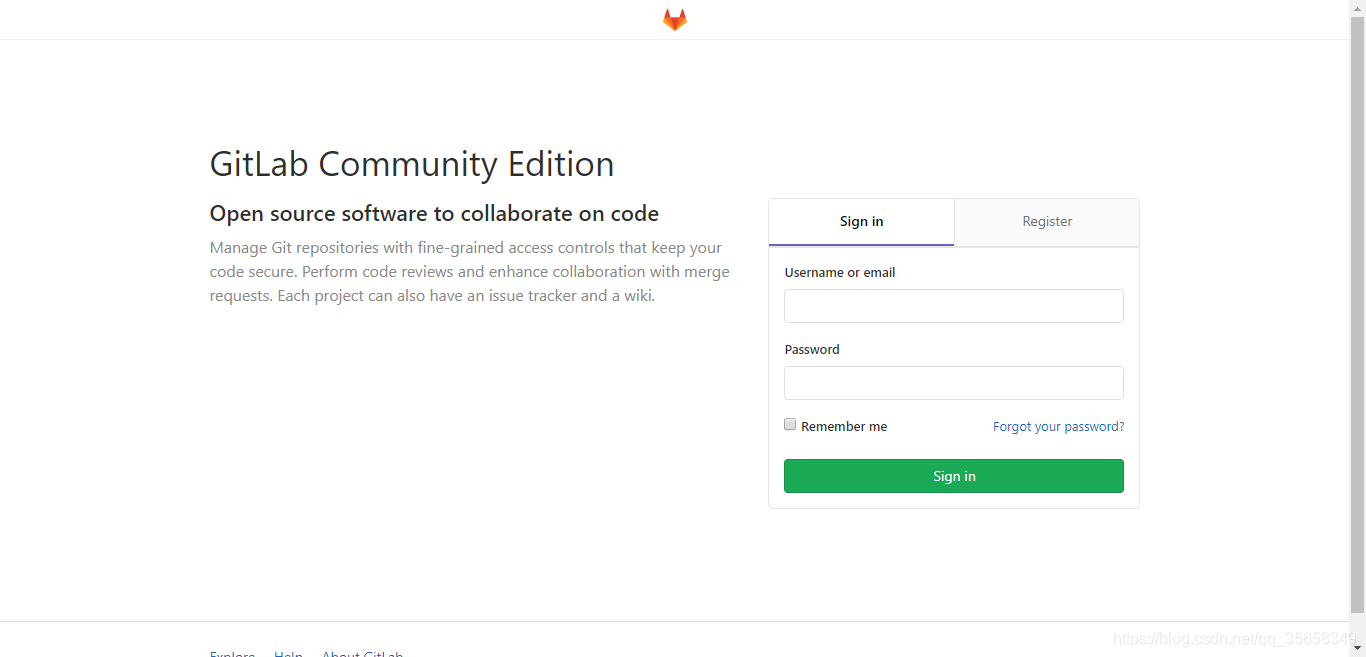1366x657 pixels.
Task: Enable the Remember me checkbox
Action: tap(790, 424)
